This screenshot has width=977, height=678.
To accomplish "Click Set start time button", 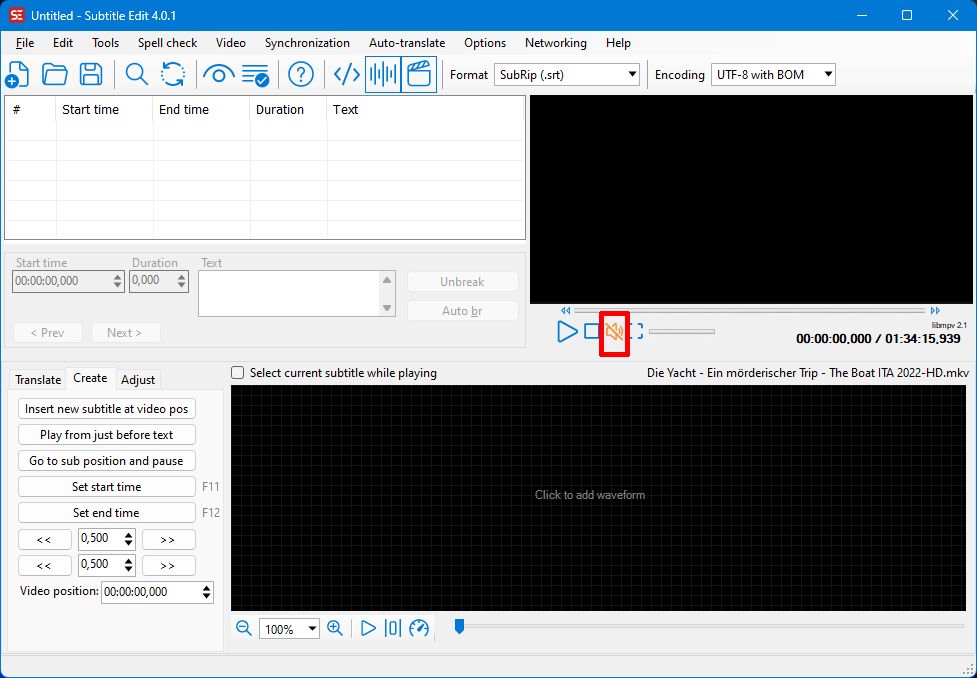I will [107, 487].
